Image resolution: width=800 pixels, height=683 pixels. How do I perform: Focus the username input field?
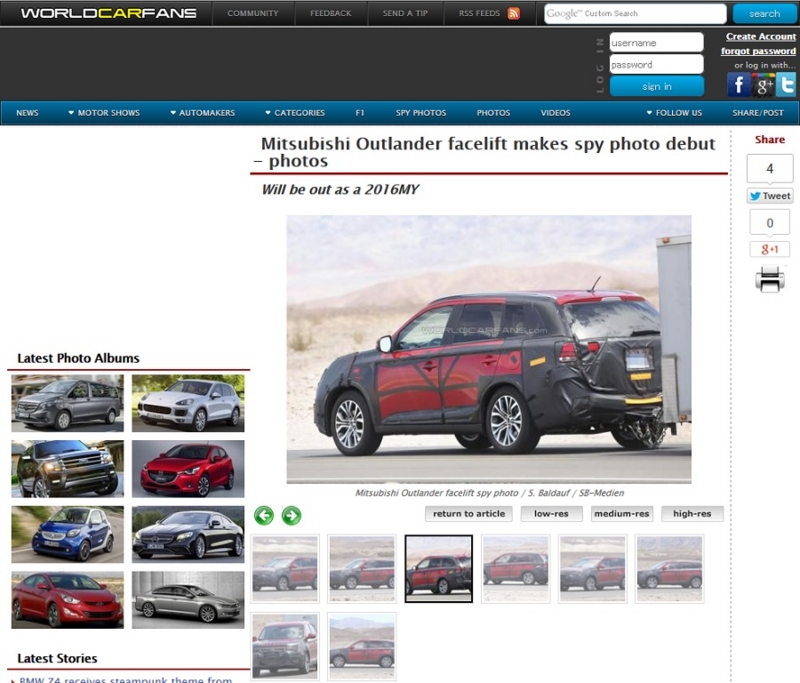click(657, 42)
